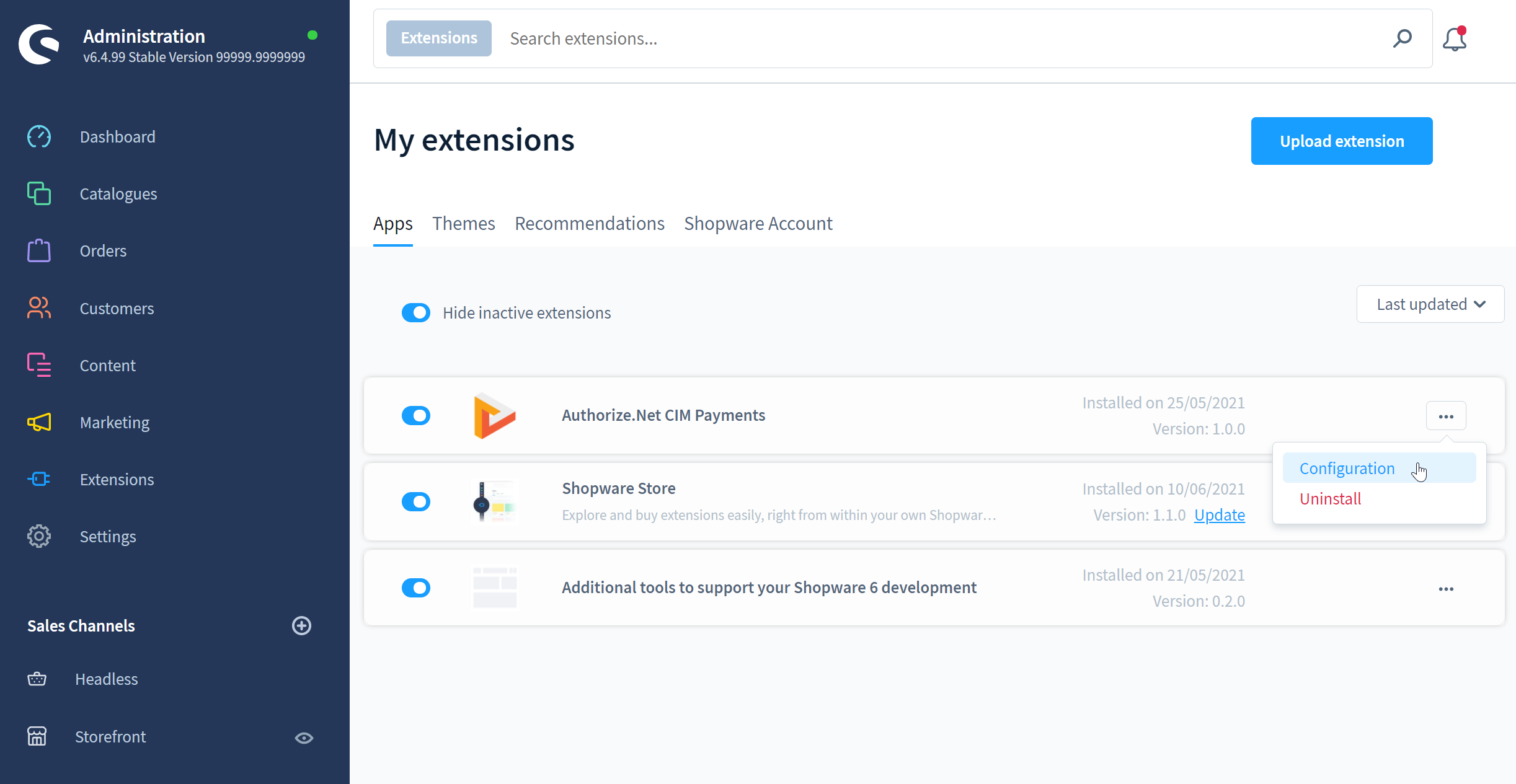Click the Extensions search tag button
This screenshot has height=784, width=1516.
[x=439, y=38]
